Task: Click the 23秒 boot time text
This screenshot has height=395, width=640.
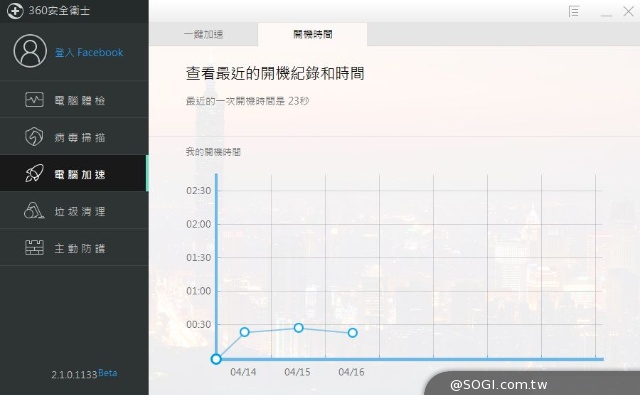Action: click(x=298, y=101)
